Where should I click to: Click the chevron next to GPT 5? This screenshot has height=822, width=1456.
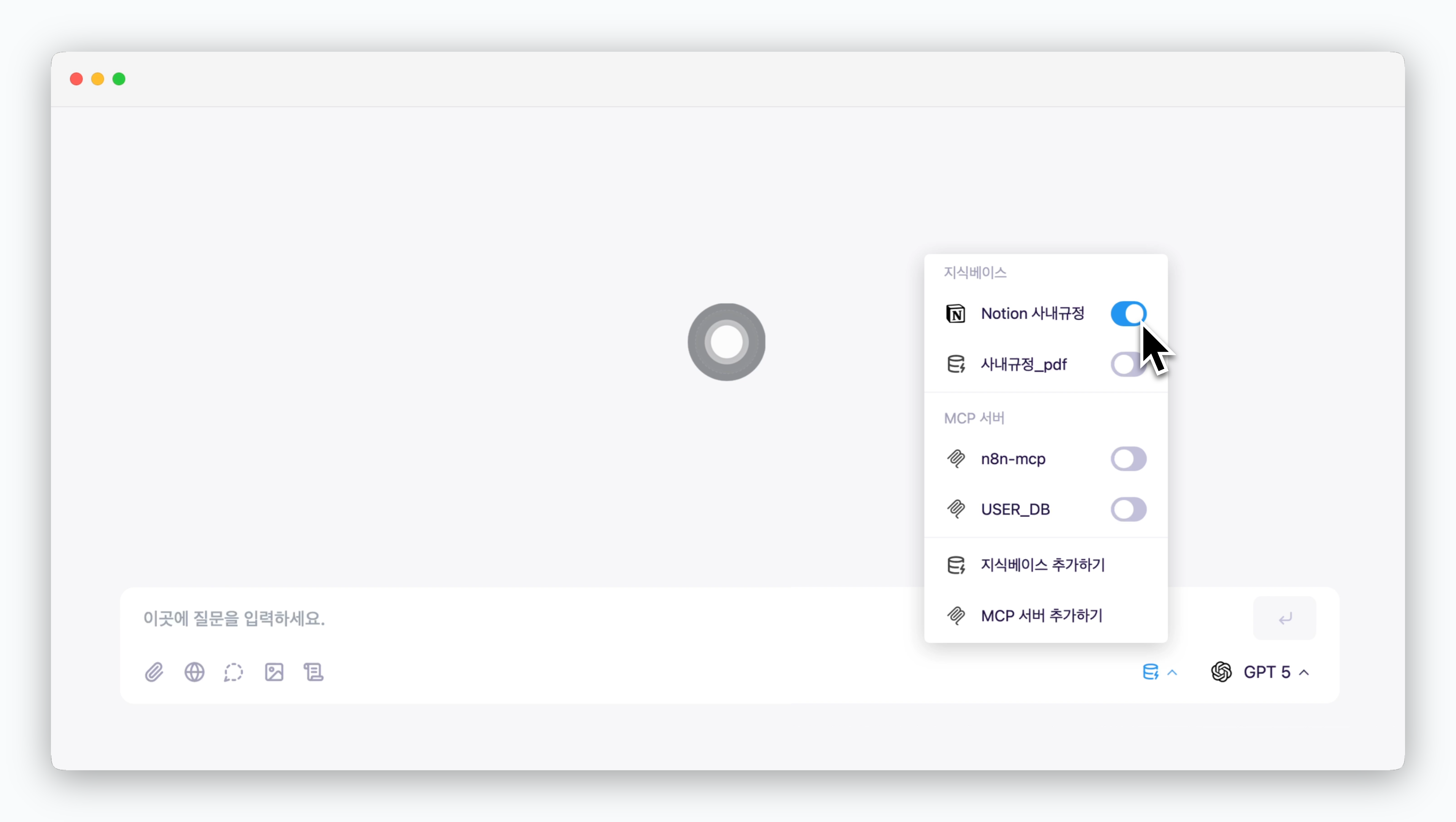[1305, 673]
